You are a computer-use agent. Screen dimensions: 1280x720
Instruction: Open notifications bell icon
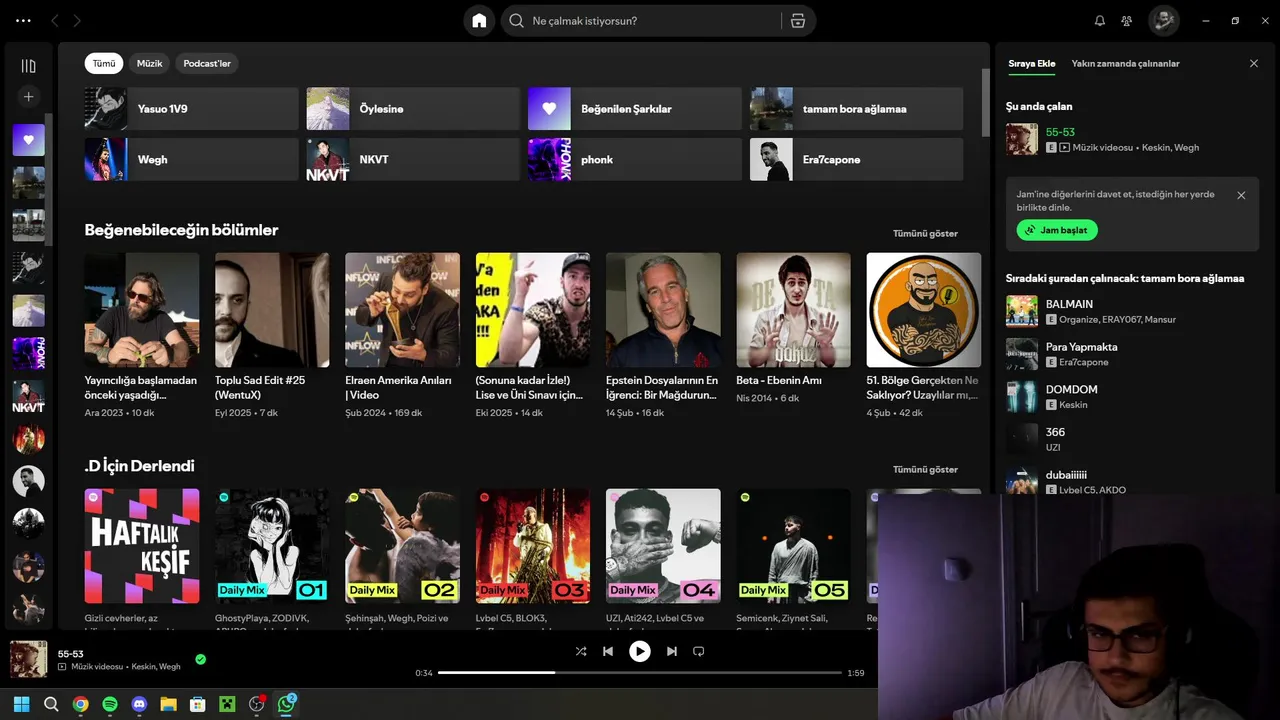[x=1100, y=21]
